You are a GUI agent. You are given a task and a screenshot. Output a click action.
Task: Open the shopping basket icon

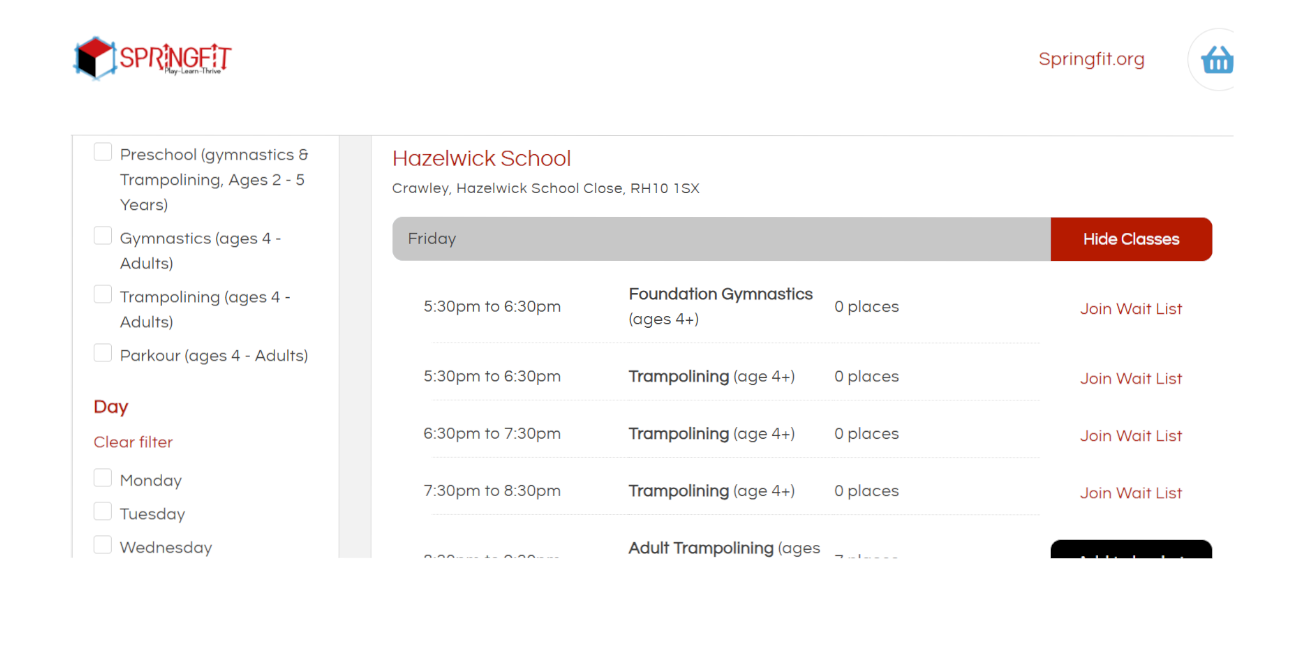pyautogui.click(x=1217, y=60)
